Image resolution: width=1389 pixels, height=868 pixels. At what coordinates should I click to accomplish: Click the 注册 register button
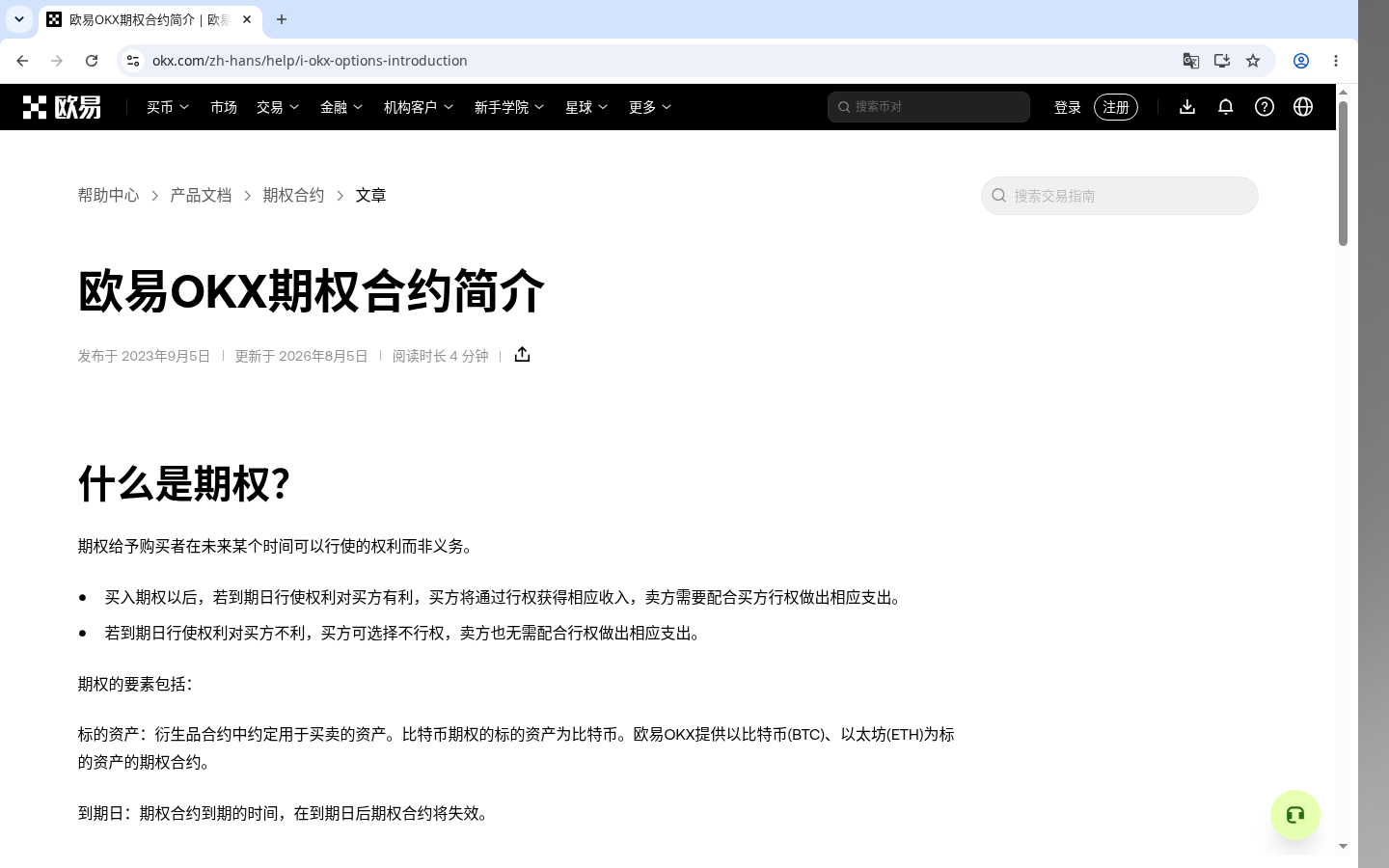pos(1116,107)
